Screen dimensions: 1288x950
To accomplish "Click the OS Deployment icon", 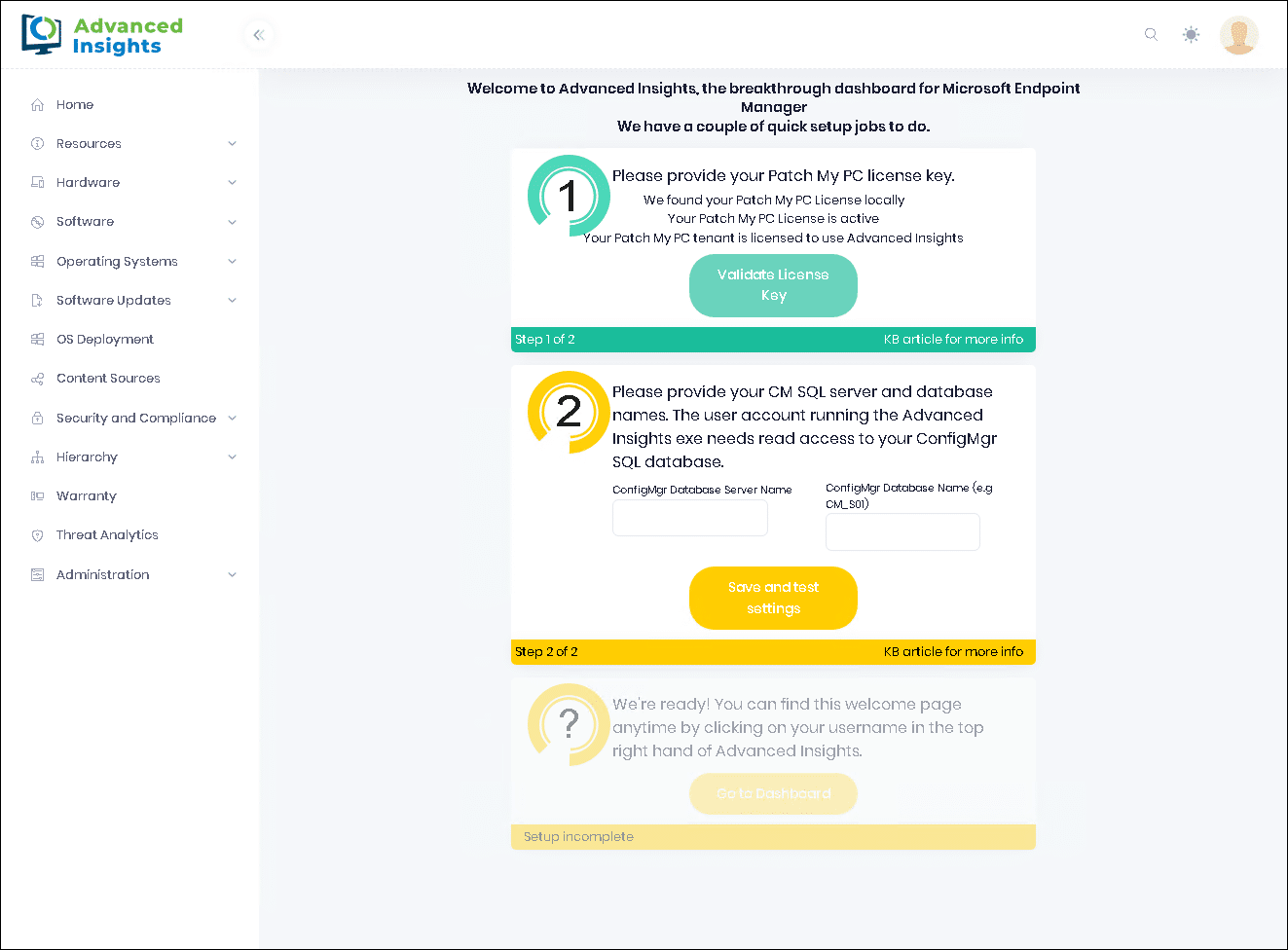I will click(37, 340).
